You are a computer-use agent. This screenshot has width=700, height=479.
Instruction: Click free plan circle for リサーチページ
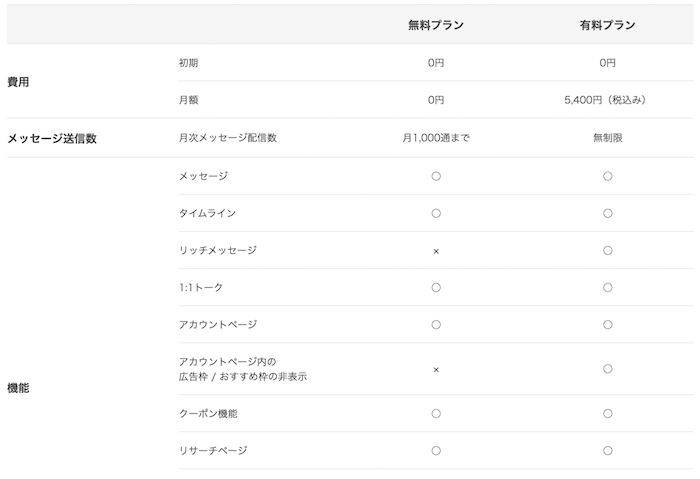(x=436, y=451)
